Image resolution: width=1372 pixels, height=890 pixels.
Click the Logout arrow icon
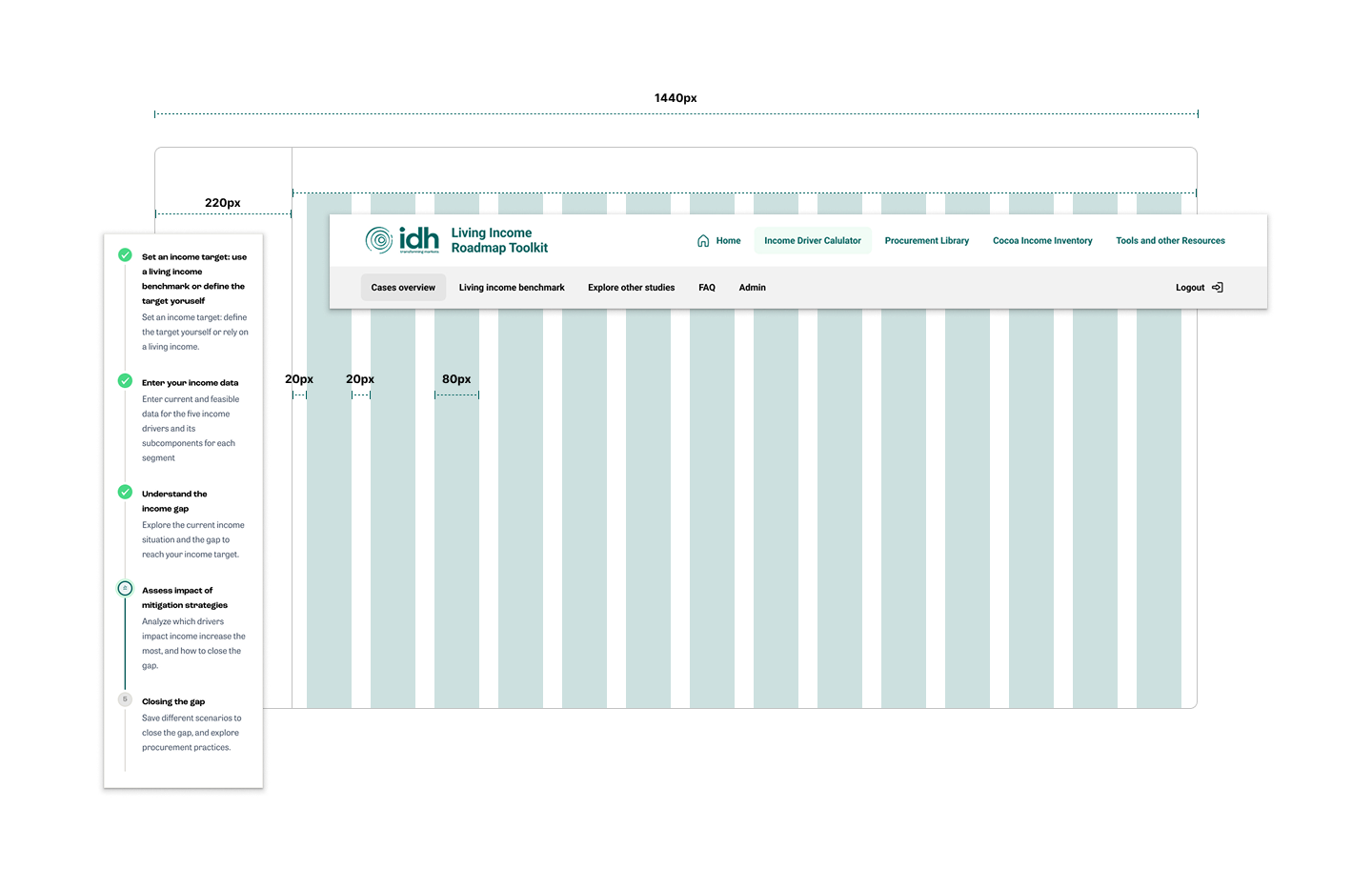1218,287
